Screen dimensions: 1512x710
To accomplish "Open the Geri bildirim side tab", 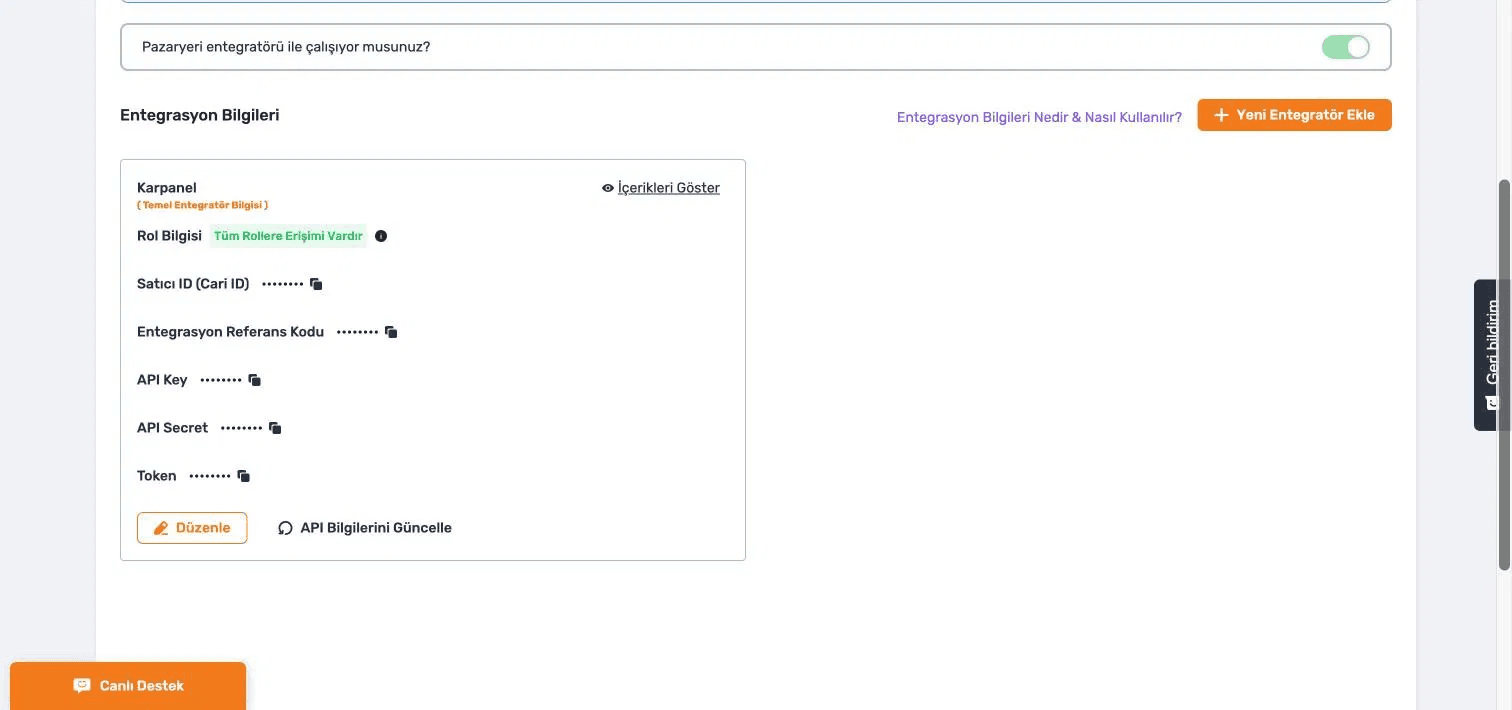I will click(1492, 355).
